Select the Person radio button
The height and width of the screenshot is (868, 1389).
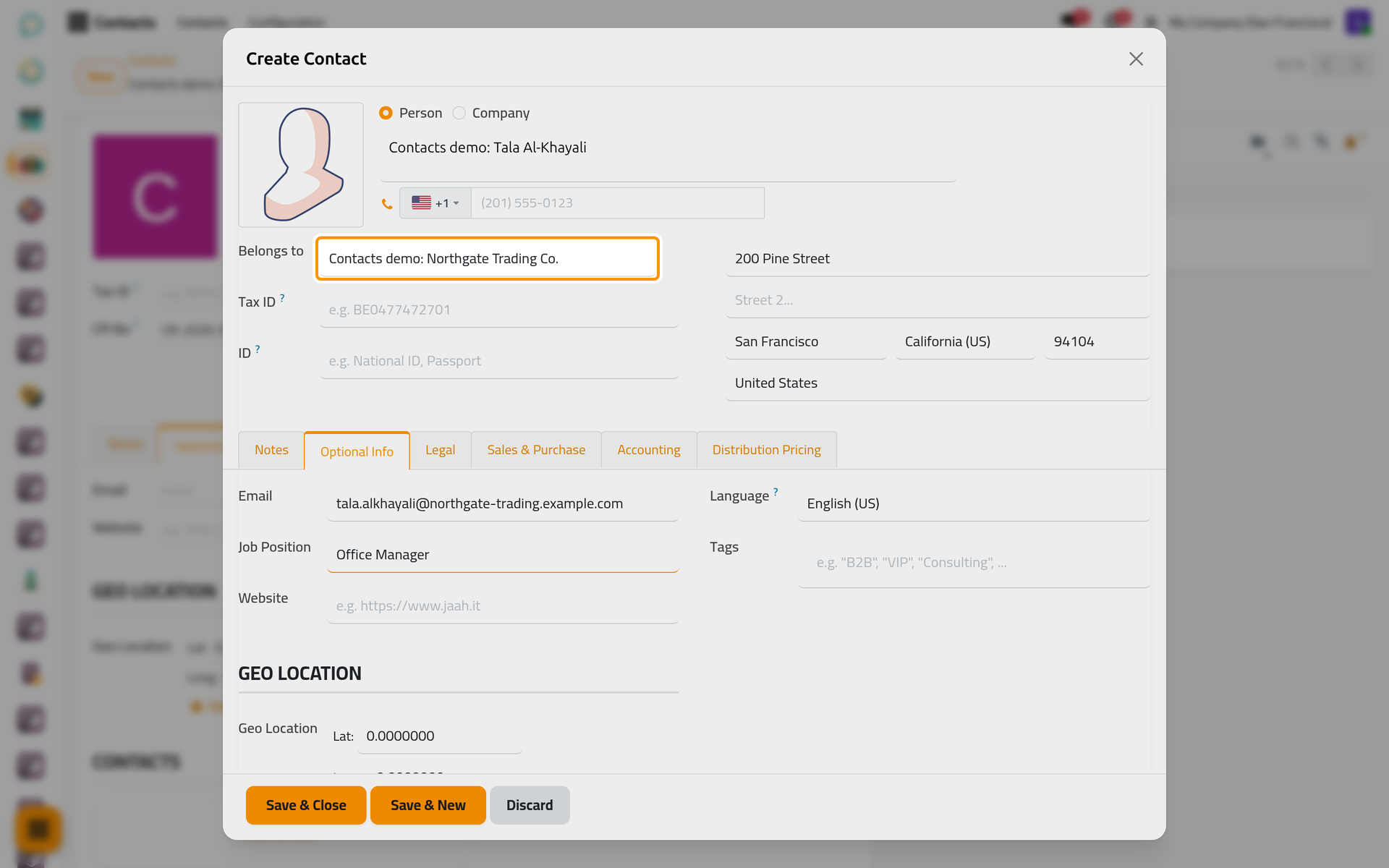click(x=386, y=113)
